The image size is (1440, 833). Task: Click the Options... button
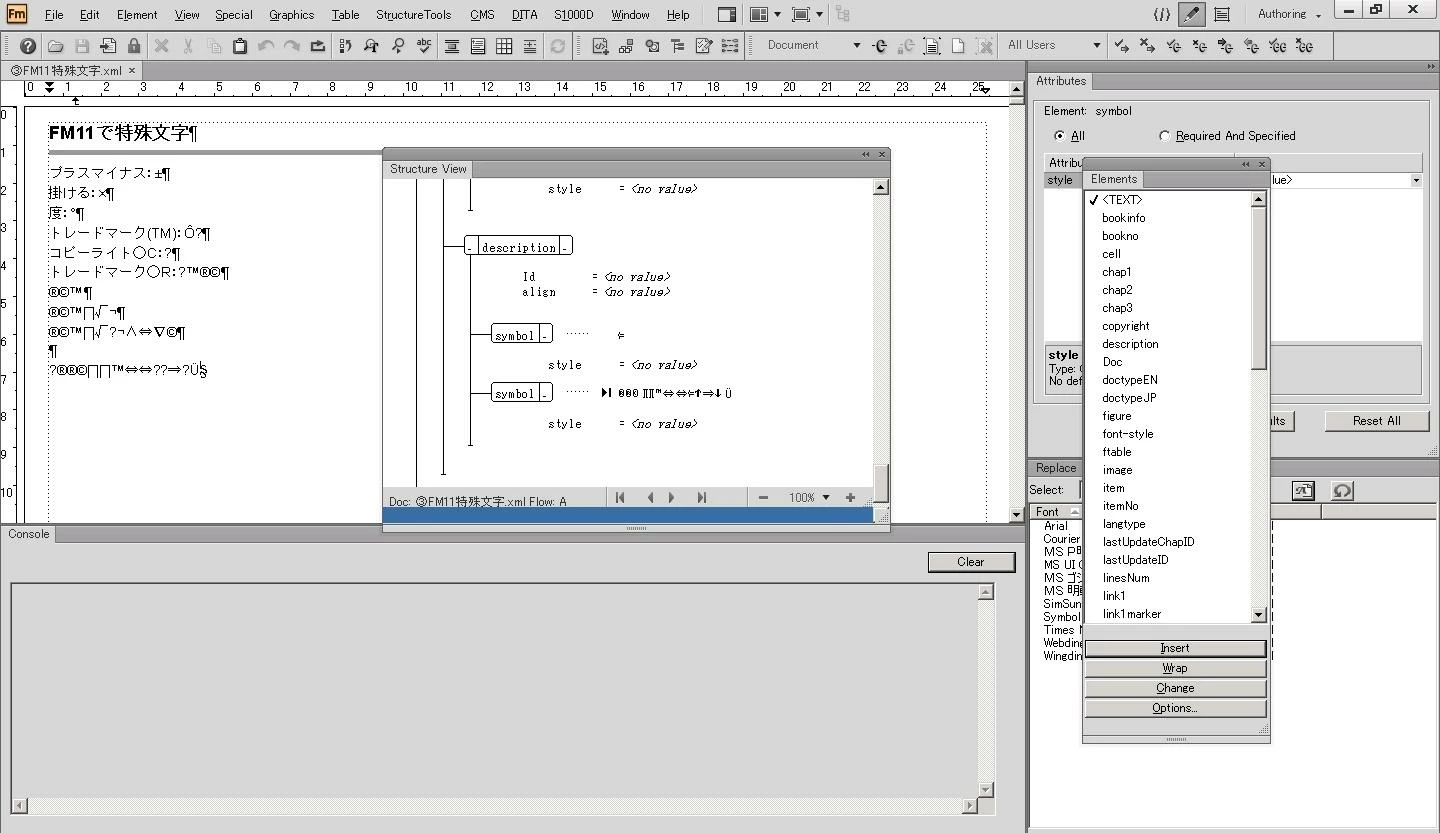[1175, 708]
